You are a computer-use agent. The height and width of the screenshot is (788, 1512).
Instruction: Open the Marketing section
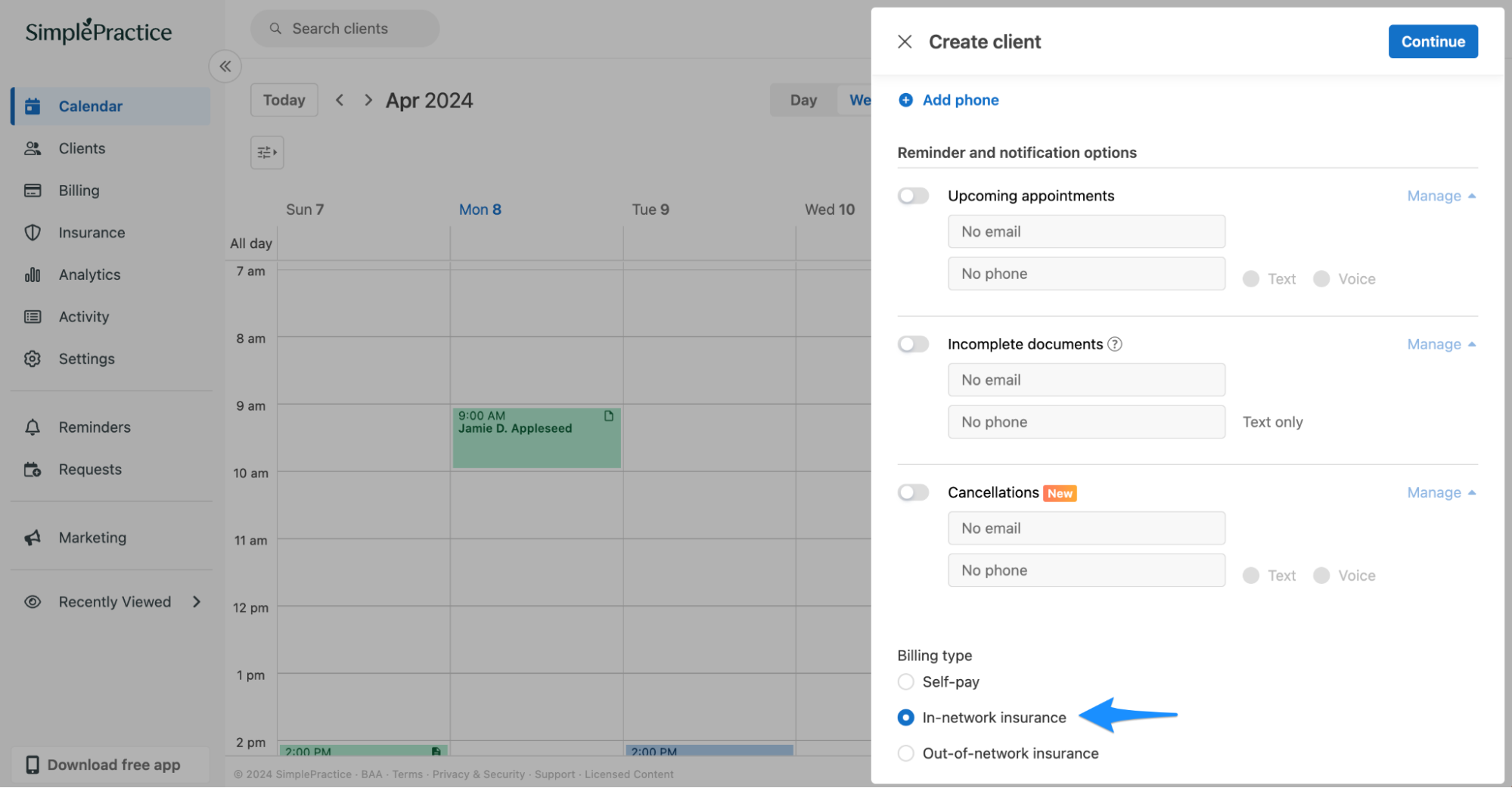92,537
